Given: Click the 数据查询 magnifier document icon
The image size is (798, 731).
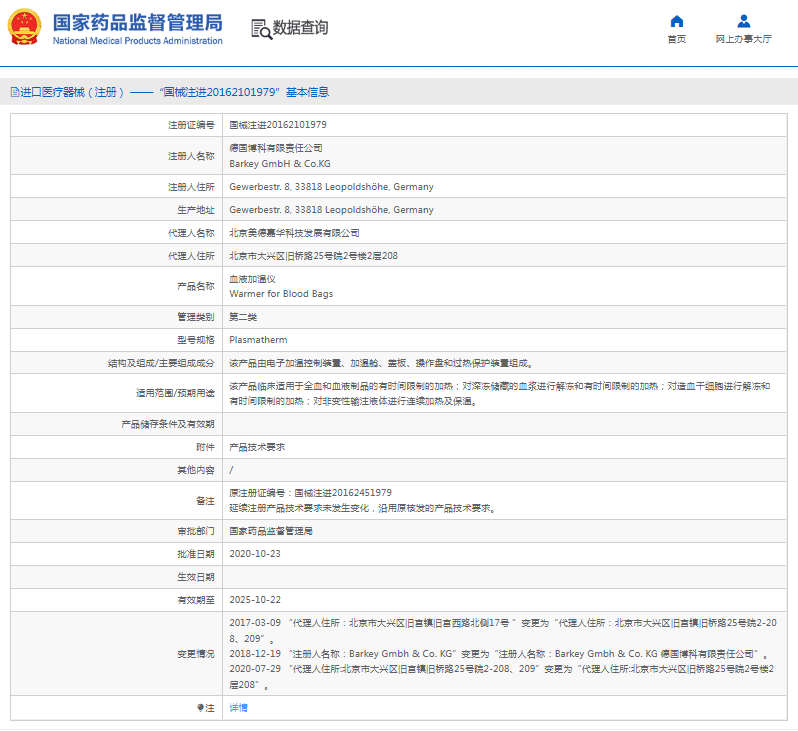Looking at the screenshot, I should click(x=261, y=29).
